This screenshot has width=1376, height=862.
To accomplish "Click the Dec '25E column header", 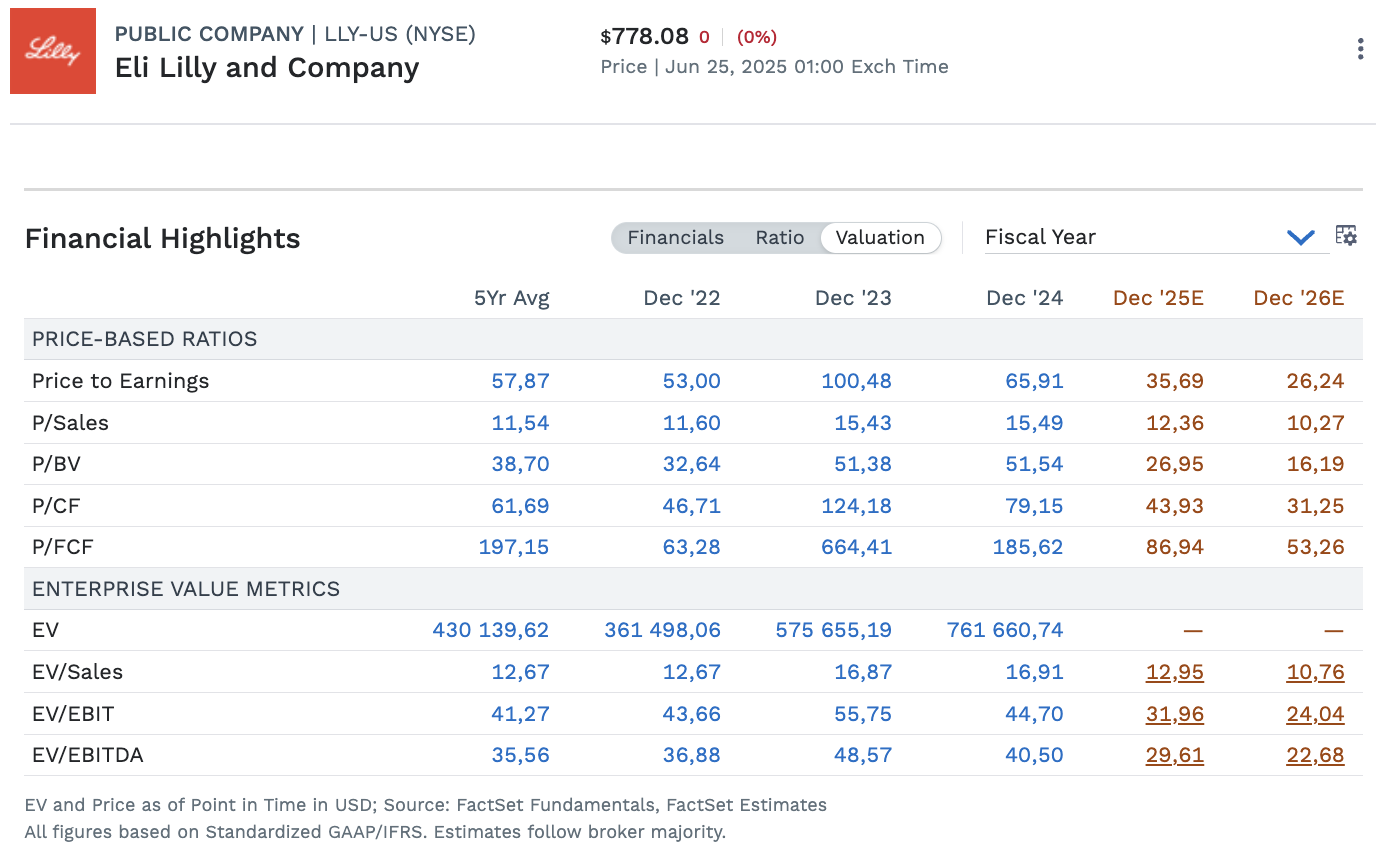I will pos(1158,298).
